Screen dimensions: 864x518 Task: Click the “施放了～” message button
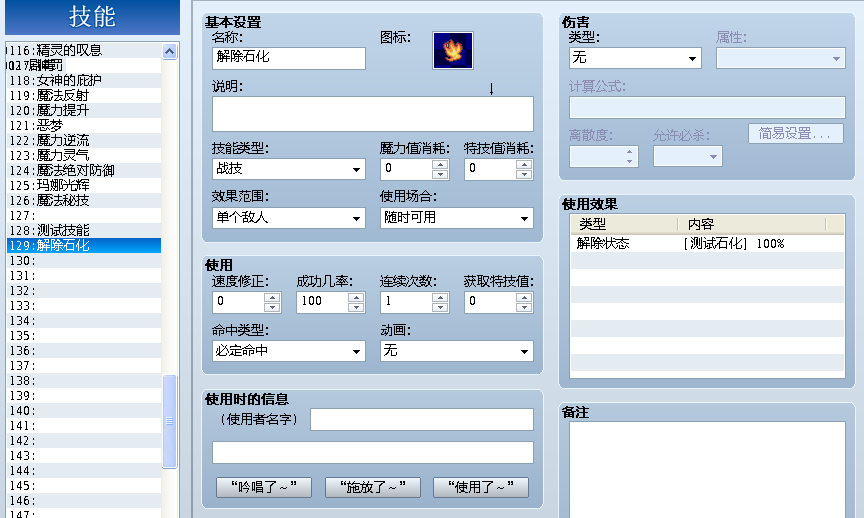click(372, 487)
